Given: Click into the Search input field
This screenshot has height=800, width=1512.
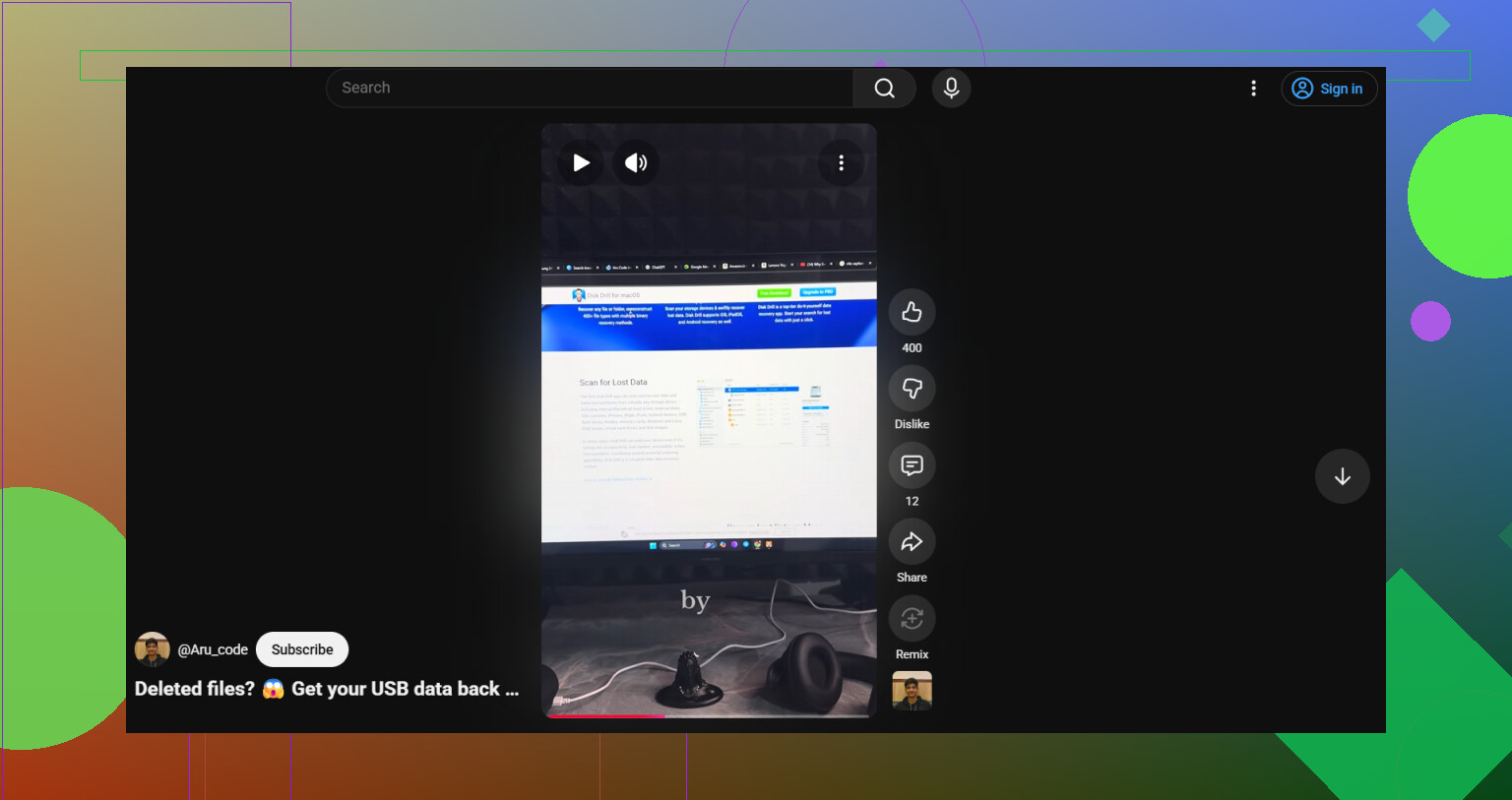Looking at the screenshot, I should (x=591, y=88).
